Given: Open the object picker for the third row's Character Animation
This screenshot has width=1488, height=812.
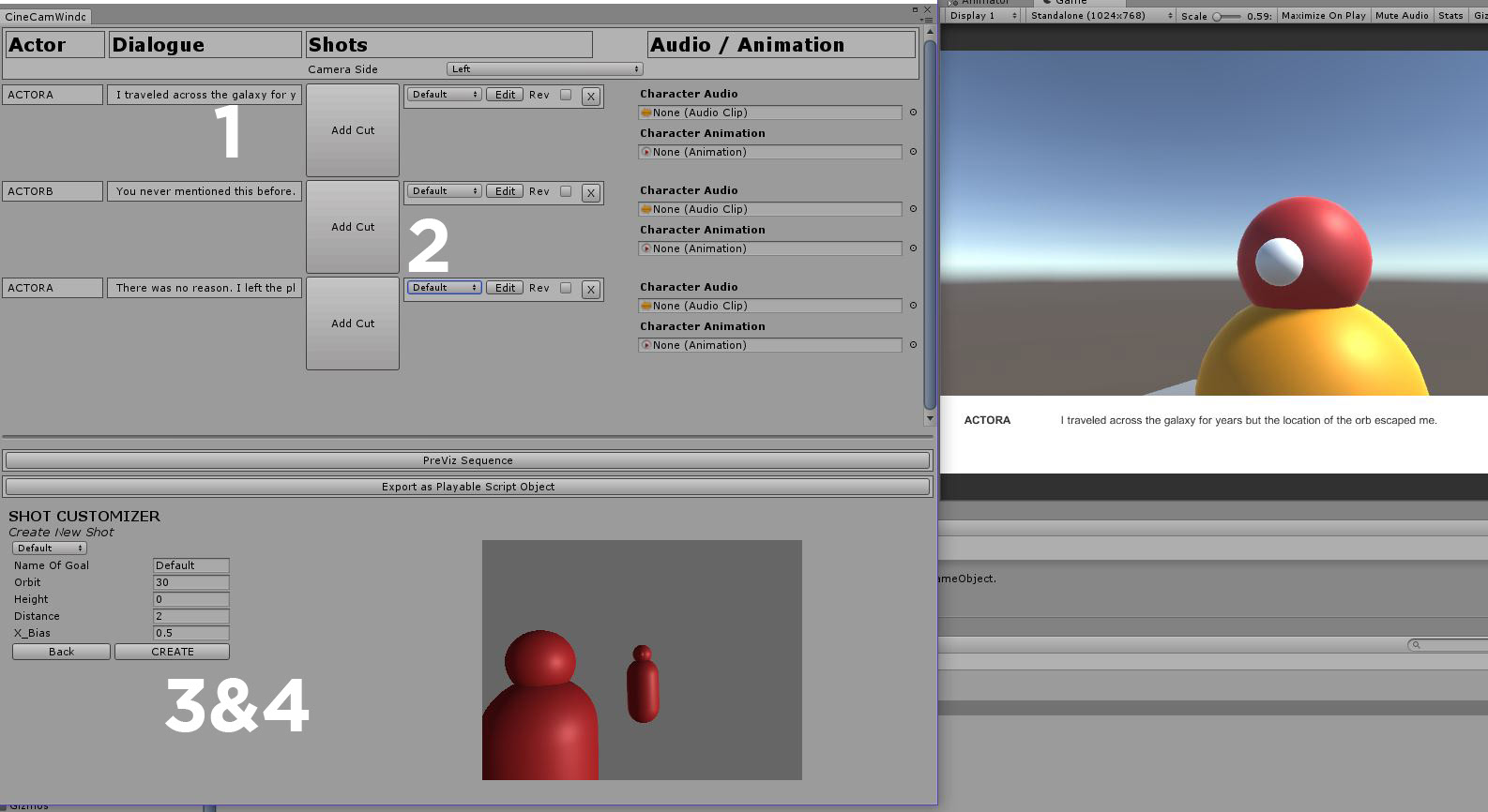Looking at the screenshot, I should (x=913, y=345).
